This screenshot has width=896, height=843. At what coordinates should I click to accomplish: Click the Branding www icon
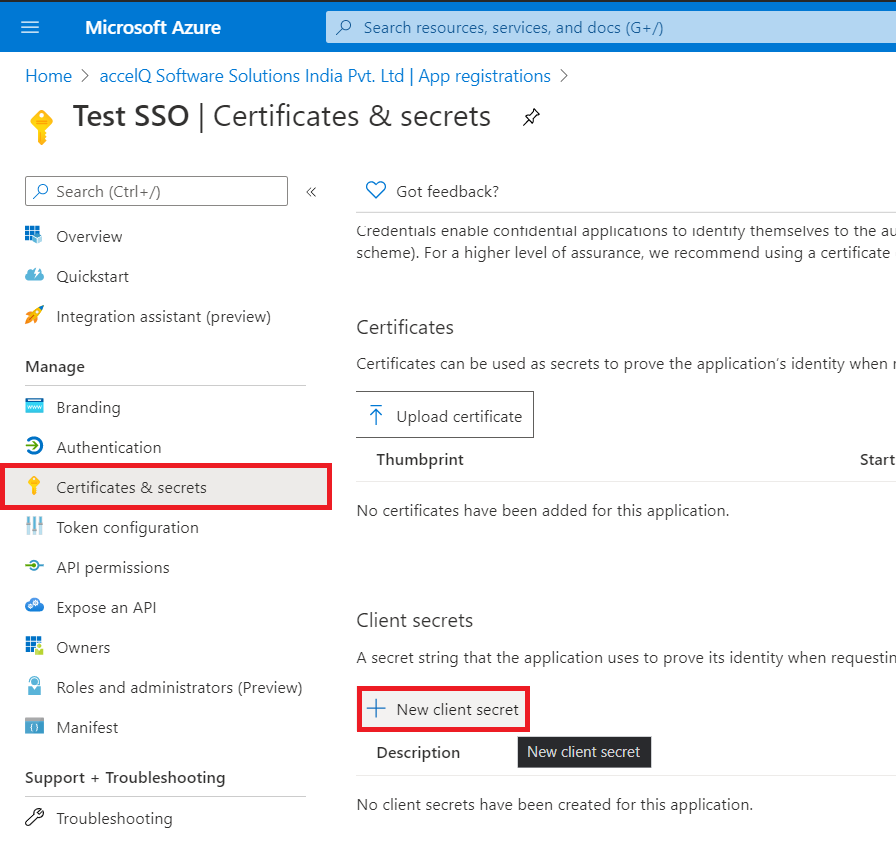[x=34, y=406]
